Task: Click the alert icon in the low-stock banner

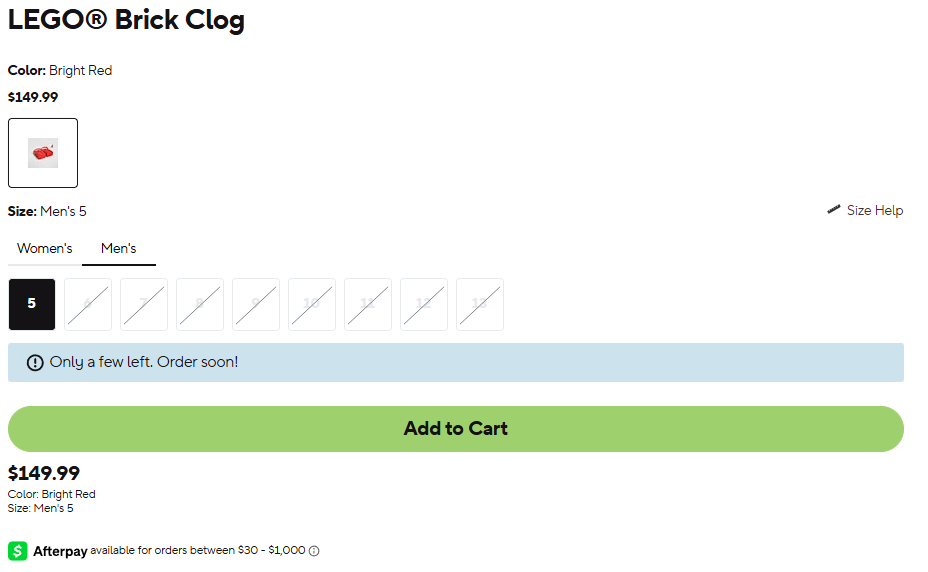Action: pyautogui.click(x=35, y=362)
